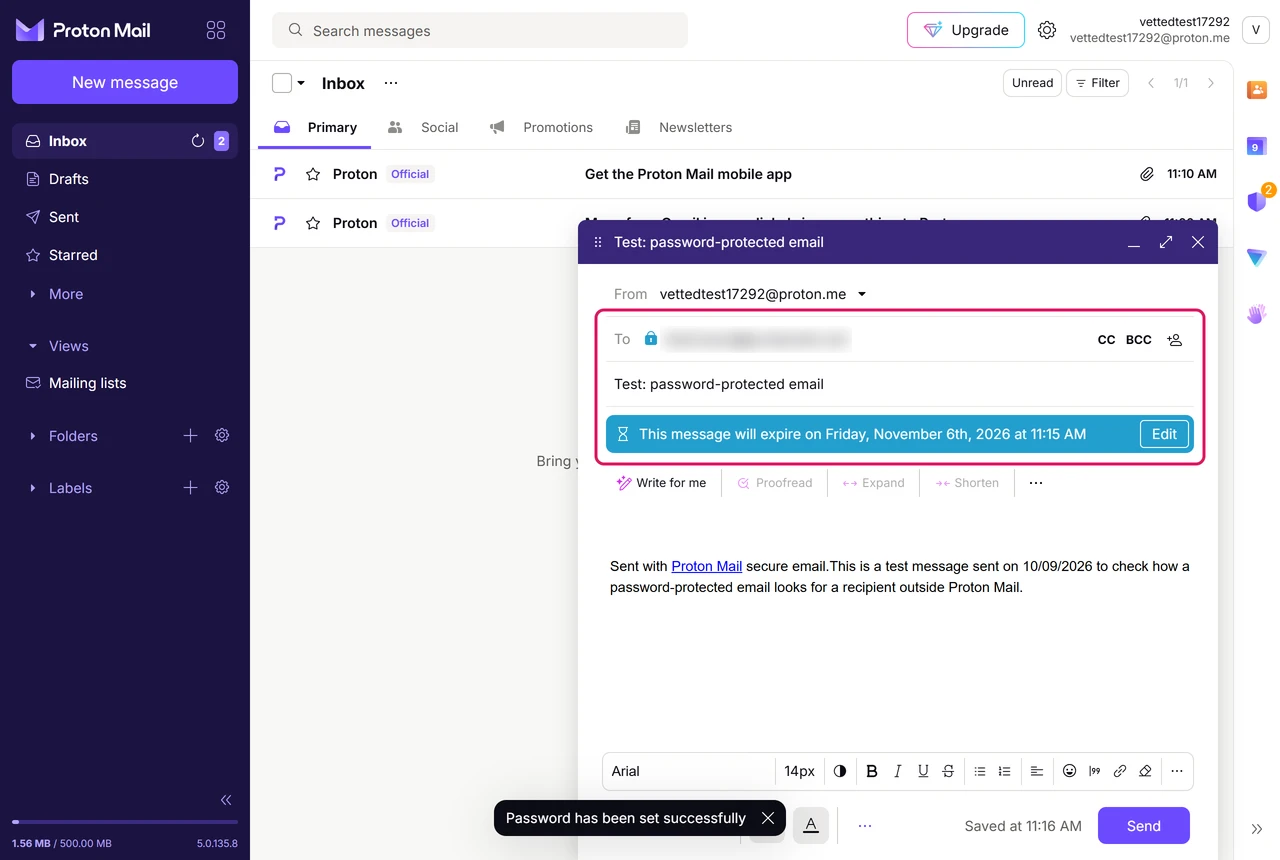Star the 11:10 AM Proton email
This screenshot has height=860, width=1280.
pos(313,174)
